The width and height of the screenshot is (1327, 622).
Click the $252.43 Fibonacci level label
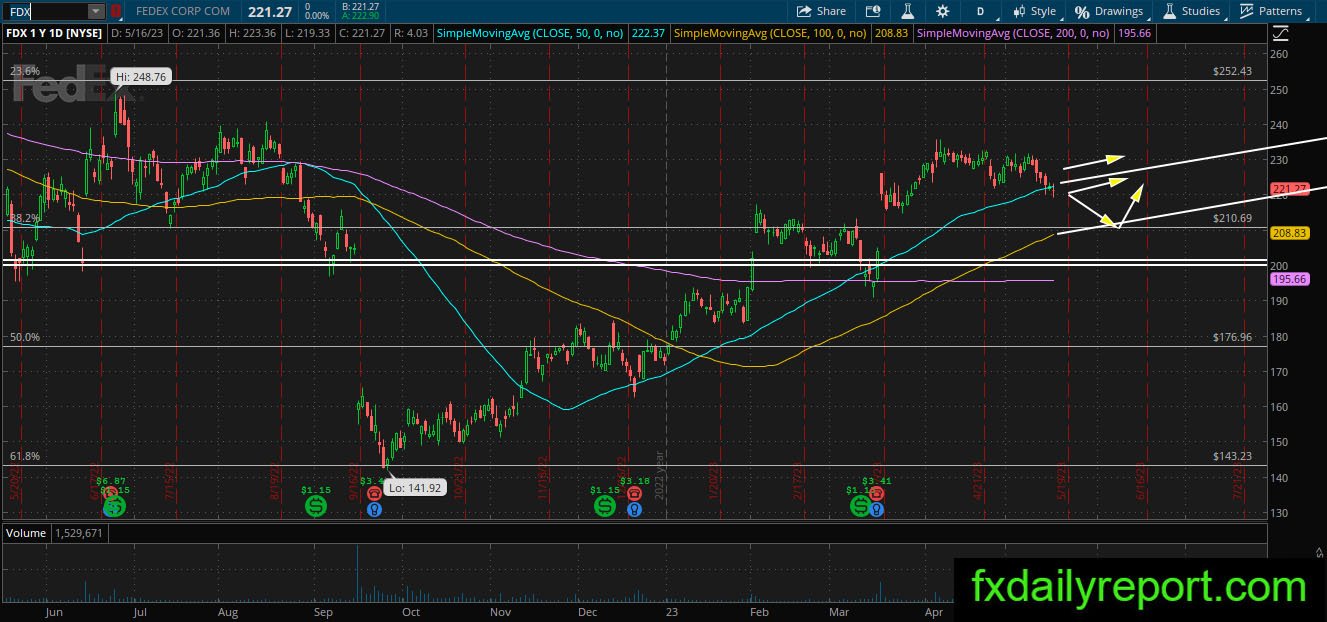click(1232, 71)
